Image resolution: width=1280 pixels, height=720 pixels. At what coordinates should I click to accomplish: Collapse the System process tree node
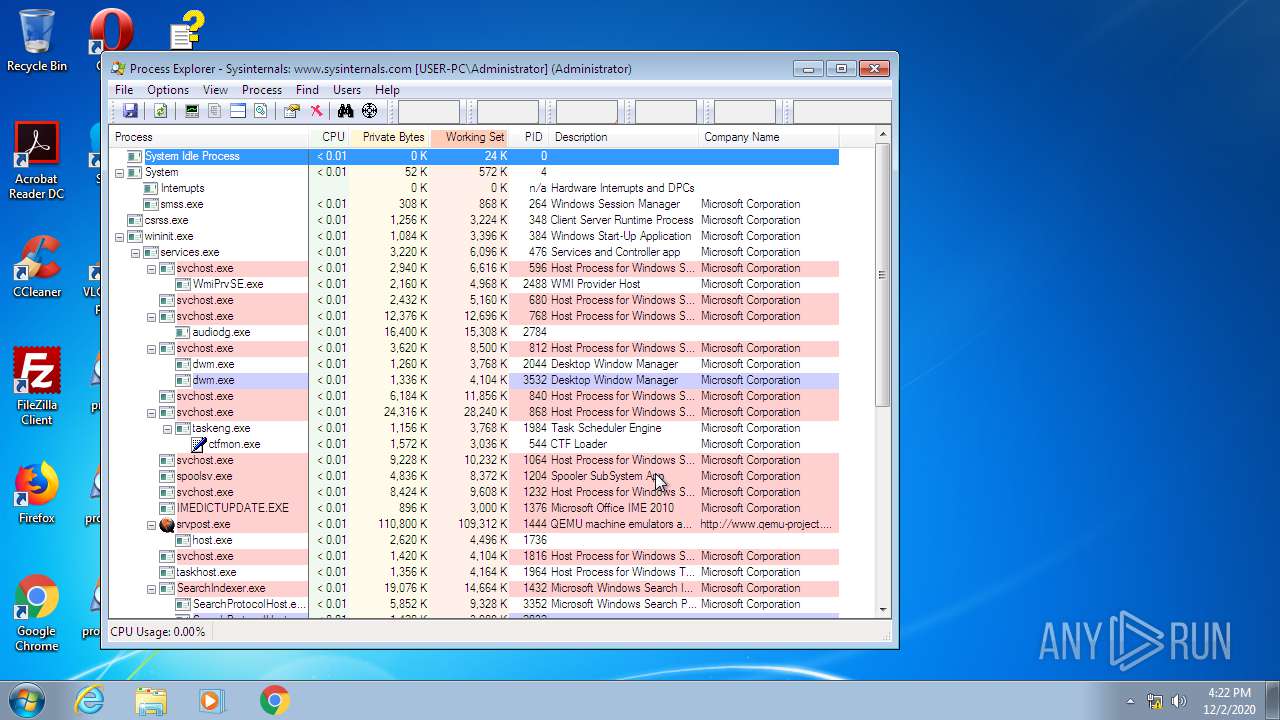point(120,172)
